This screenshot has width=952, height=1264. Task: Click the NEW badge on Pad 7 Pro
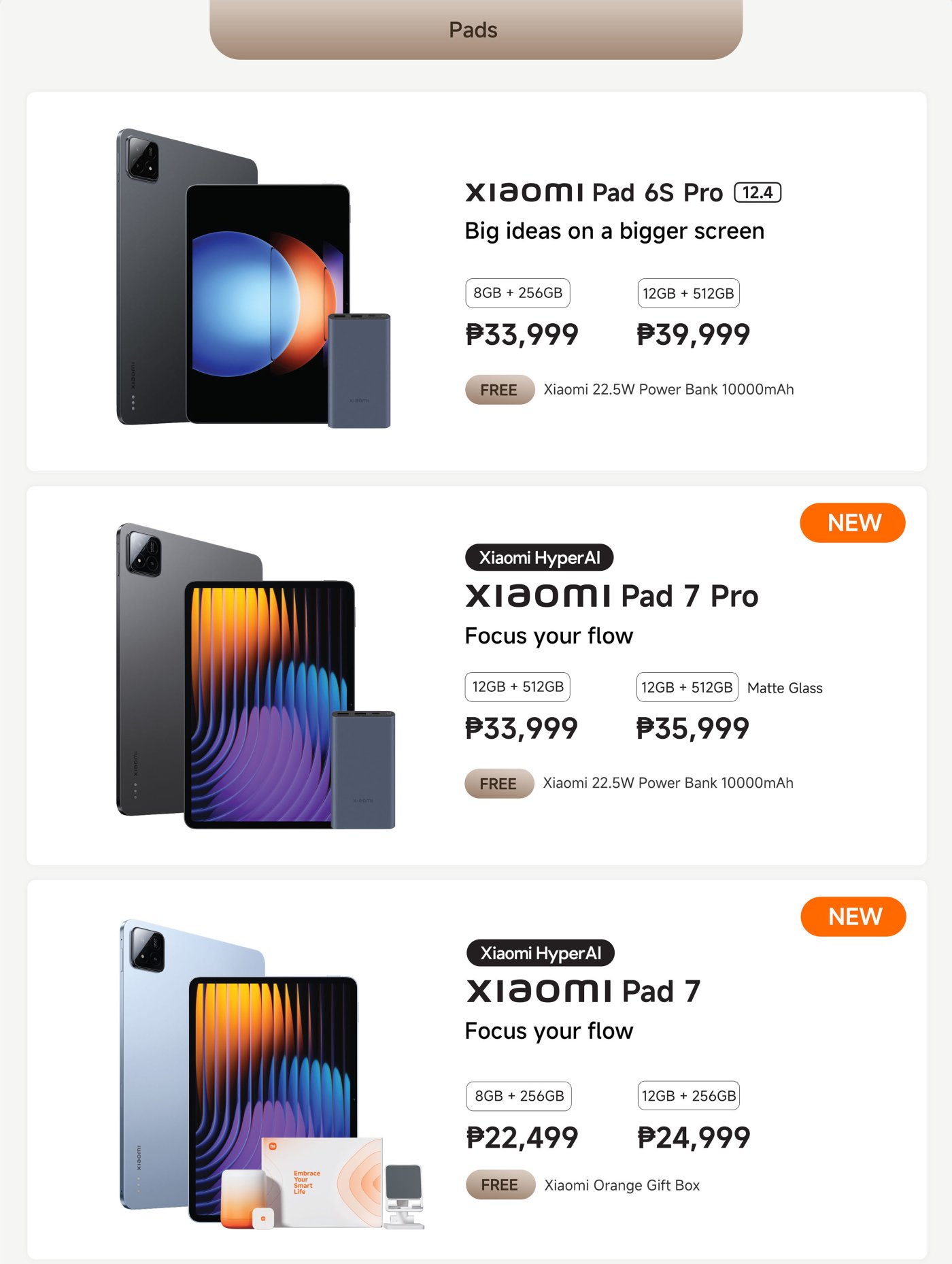pos(853,522)
